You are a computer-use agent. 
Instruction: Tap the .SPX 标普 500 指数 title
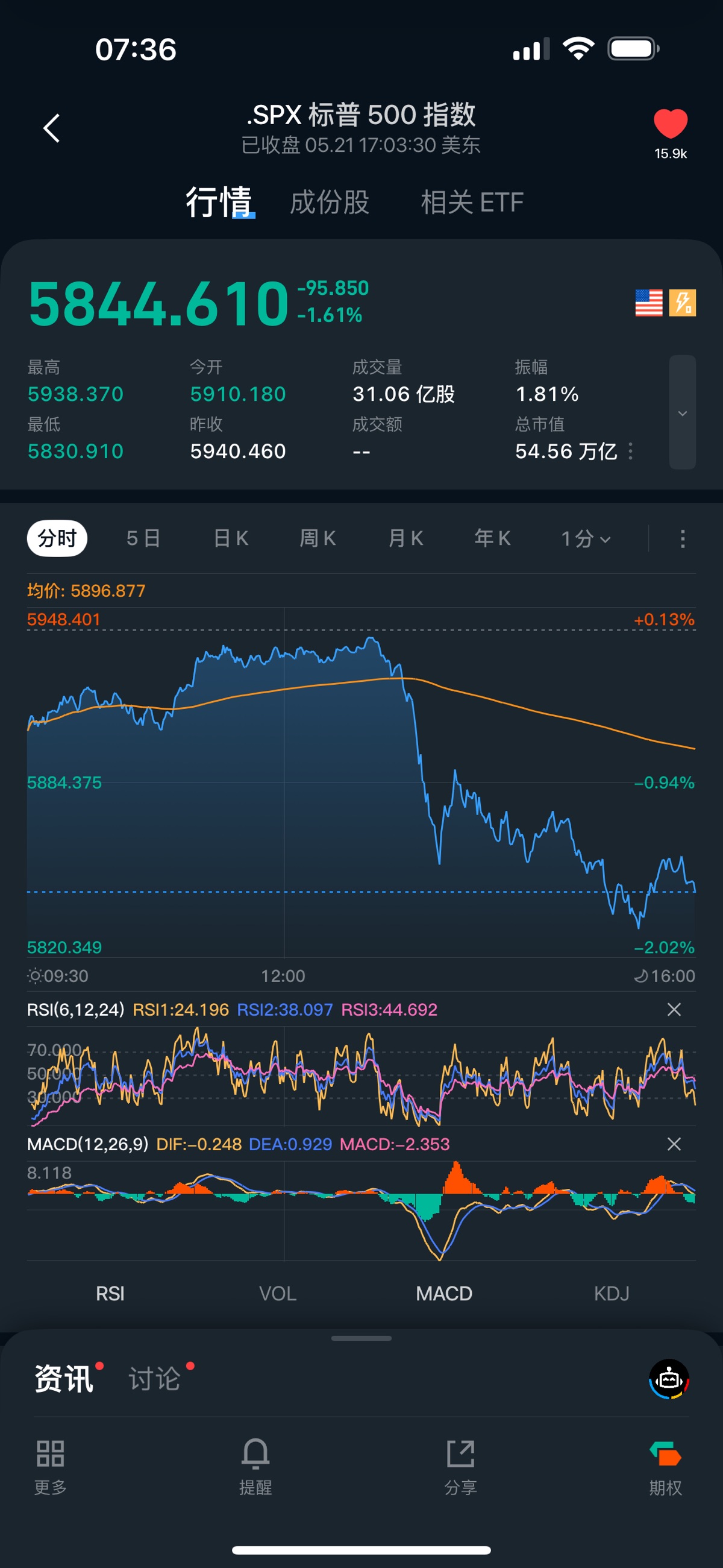pyautogui.click(x=361, y=115)
